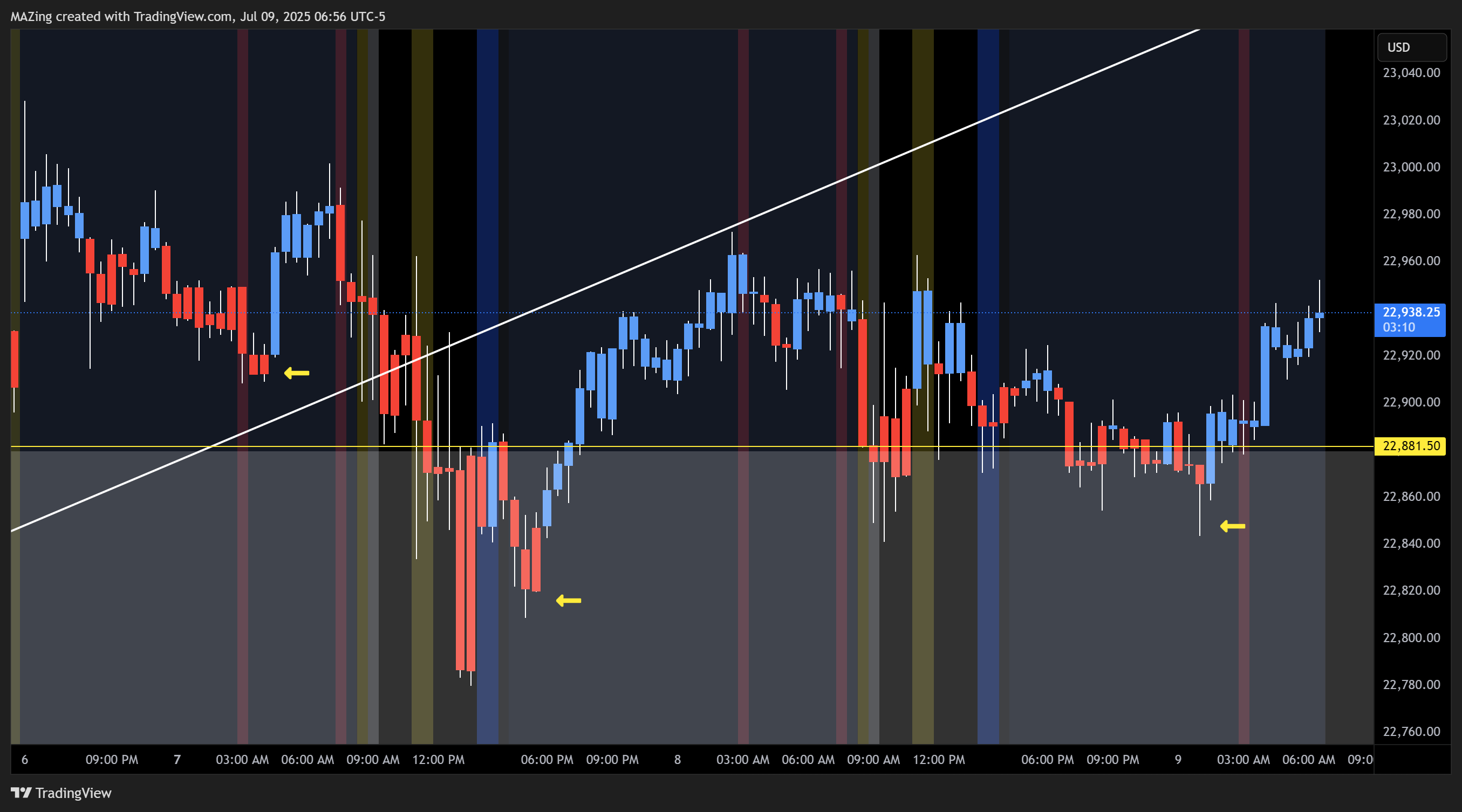Click the date label 8 on time axis
This screenshot has width=1462, height=812.
click(x=677, y=760)
